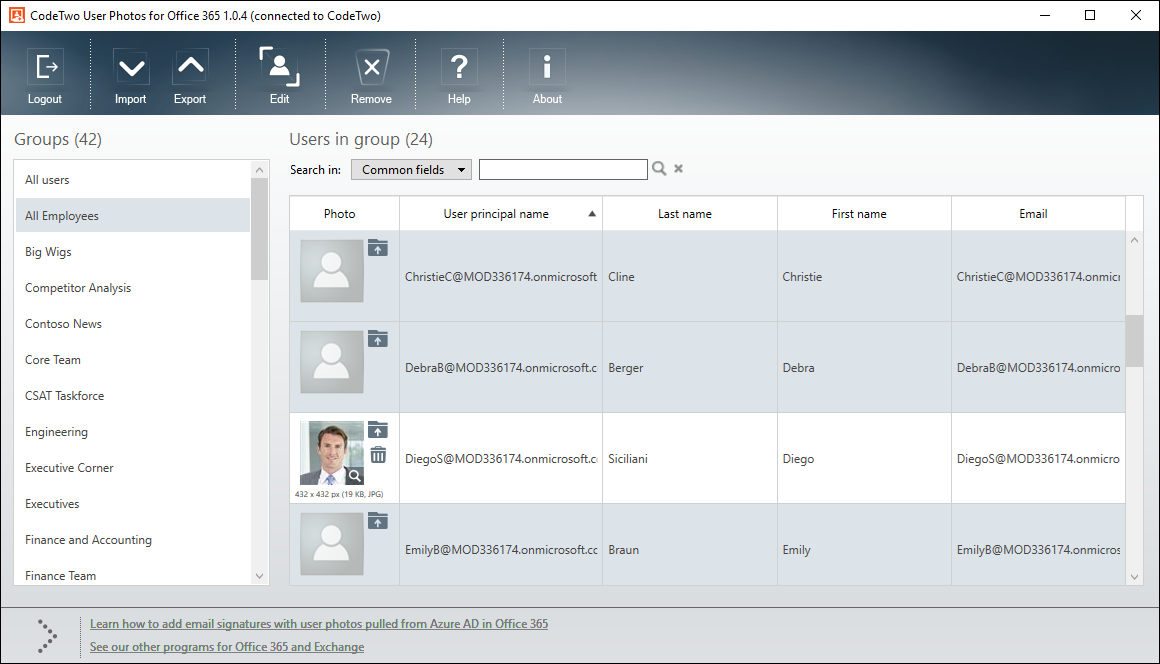Click the last name cell 'Braun'
1160x664 pixels.
pos(690,546)
